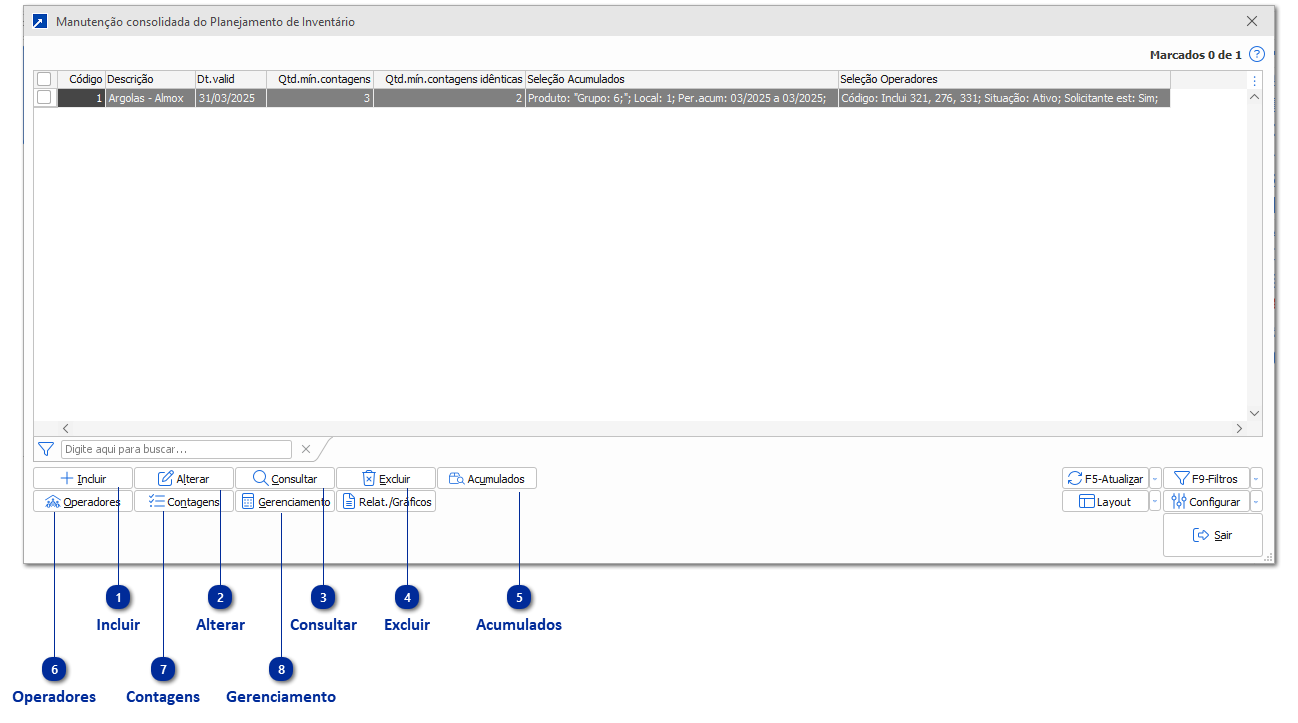The height and width of the screenshot is (723, 1298).
Task: Close the Manutenção consolidada window
Action: coord(1252,21)
